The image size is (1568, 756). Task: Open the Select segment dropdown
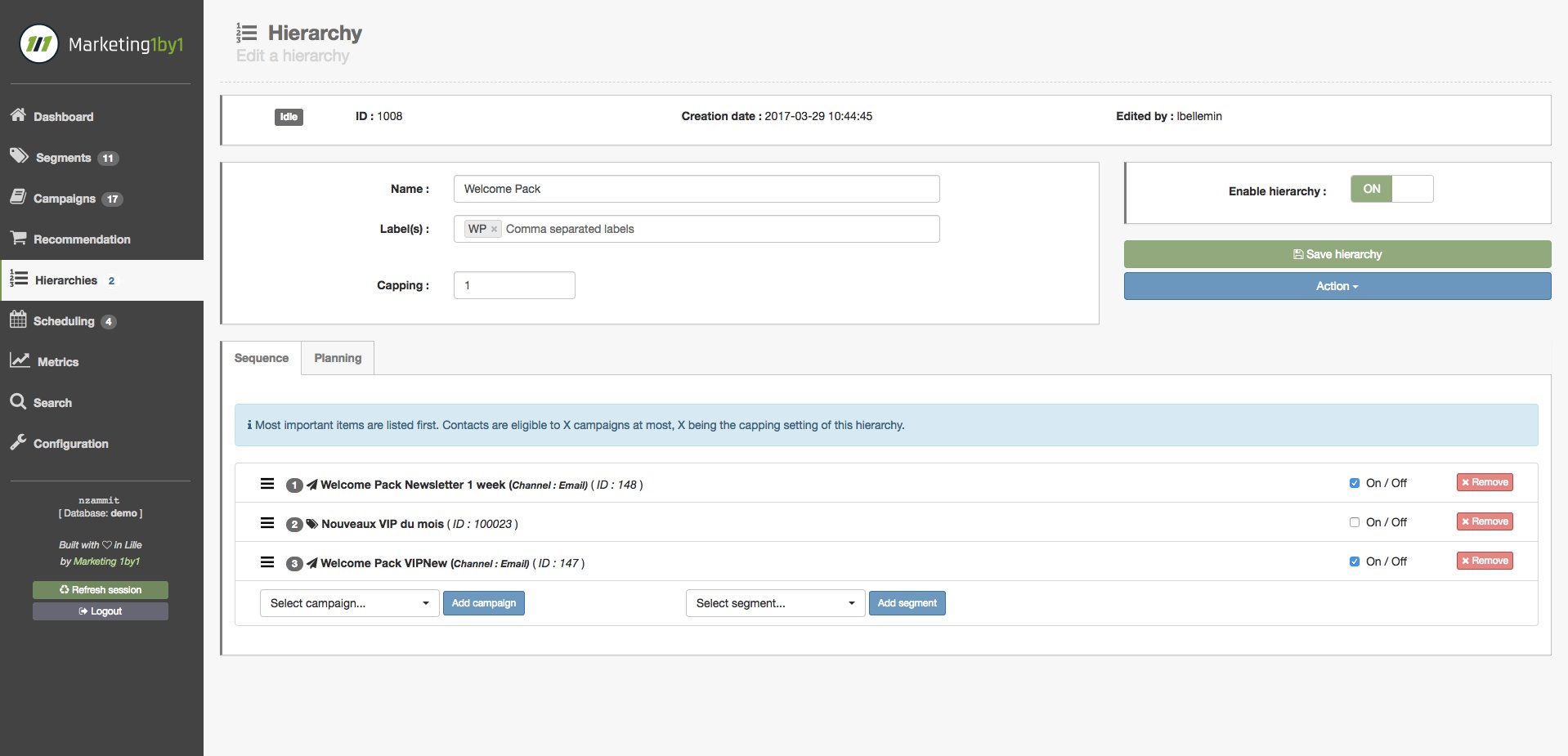pos(774,603)
